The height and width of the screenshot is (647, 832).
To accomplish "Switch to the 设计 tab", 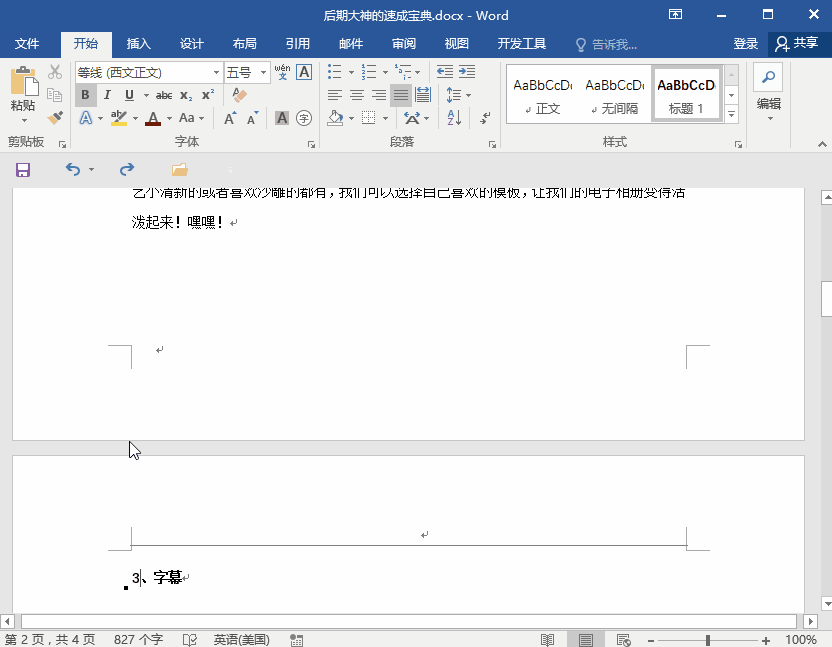I will coord(192,44).
